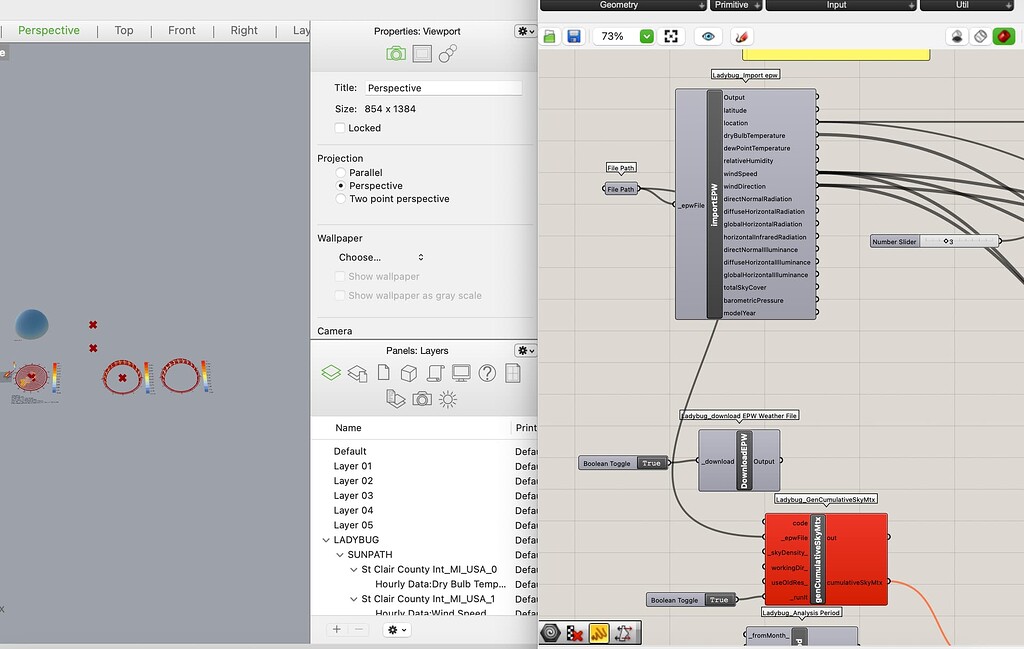Open the named views camera panel icon
This screenshot has width=1024, height=649.
pyautogui.click(x=422, y=399)
